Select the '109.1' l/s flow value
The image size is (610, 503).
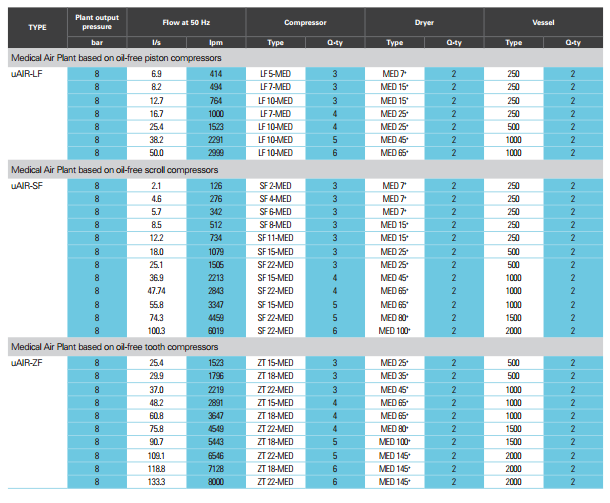tap(156, 456)
